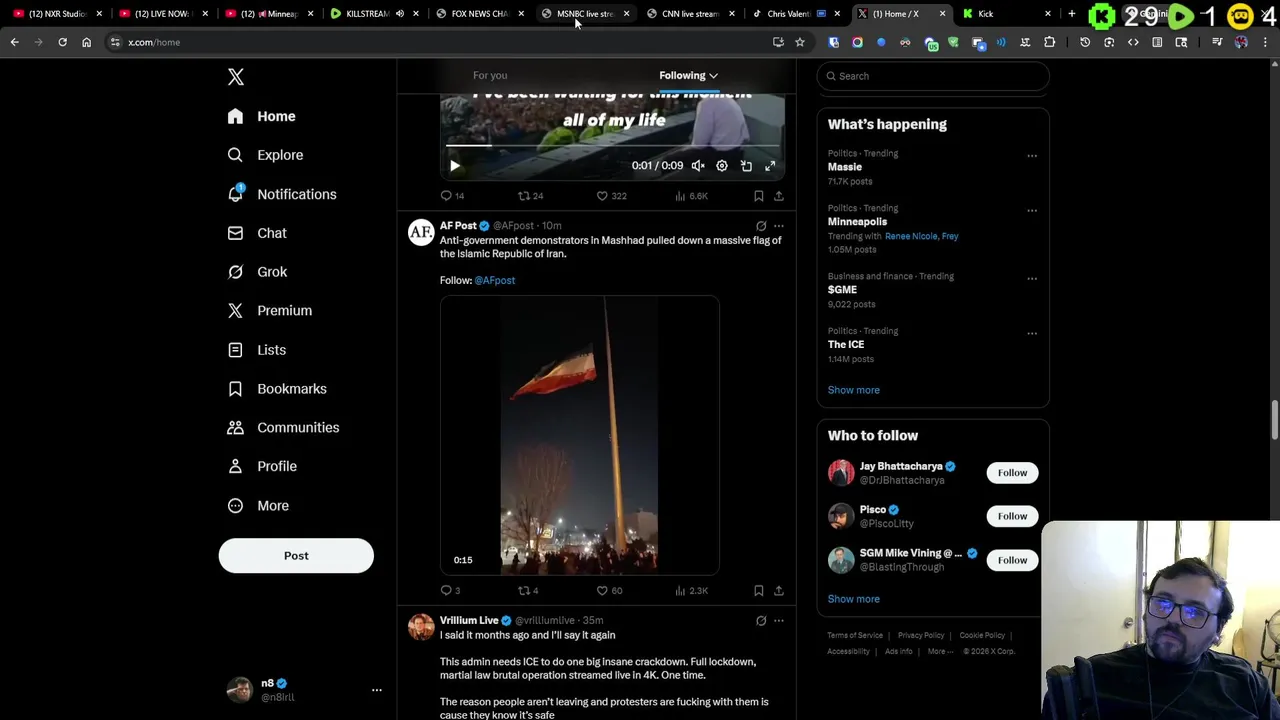The height and width of the screenshot is (720, 1280).
Task: Open more options for The ICE trend
Action: (1032, 334)
